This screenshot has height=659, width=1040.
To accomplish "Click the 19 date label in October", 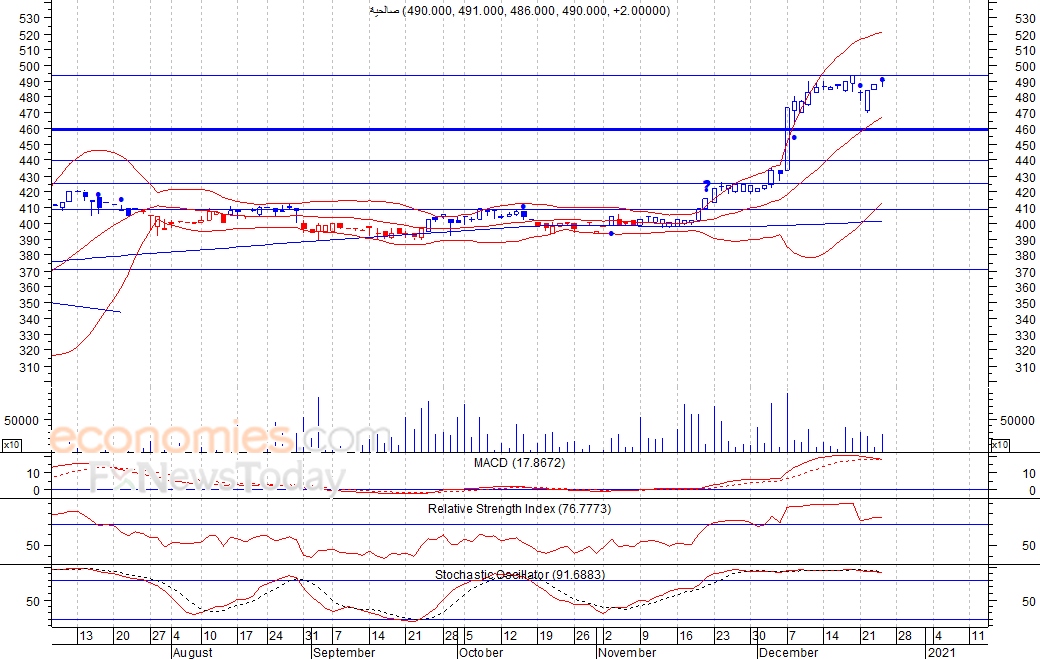I will [546, 636].
